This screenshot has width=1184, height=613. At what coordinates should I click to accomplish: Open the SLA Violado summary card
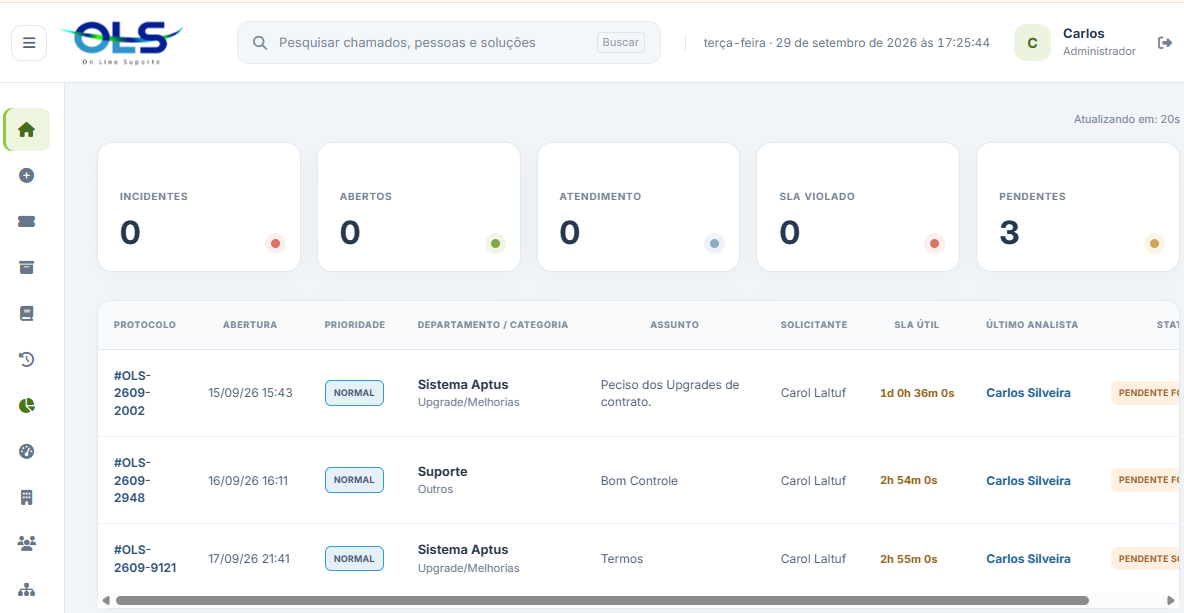[x=858, y=207]
